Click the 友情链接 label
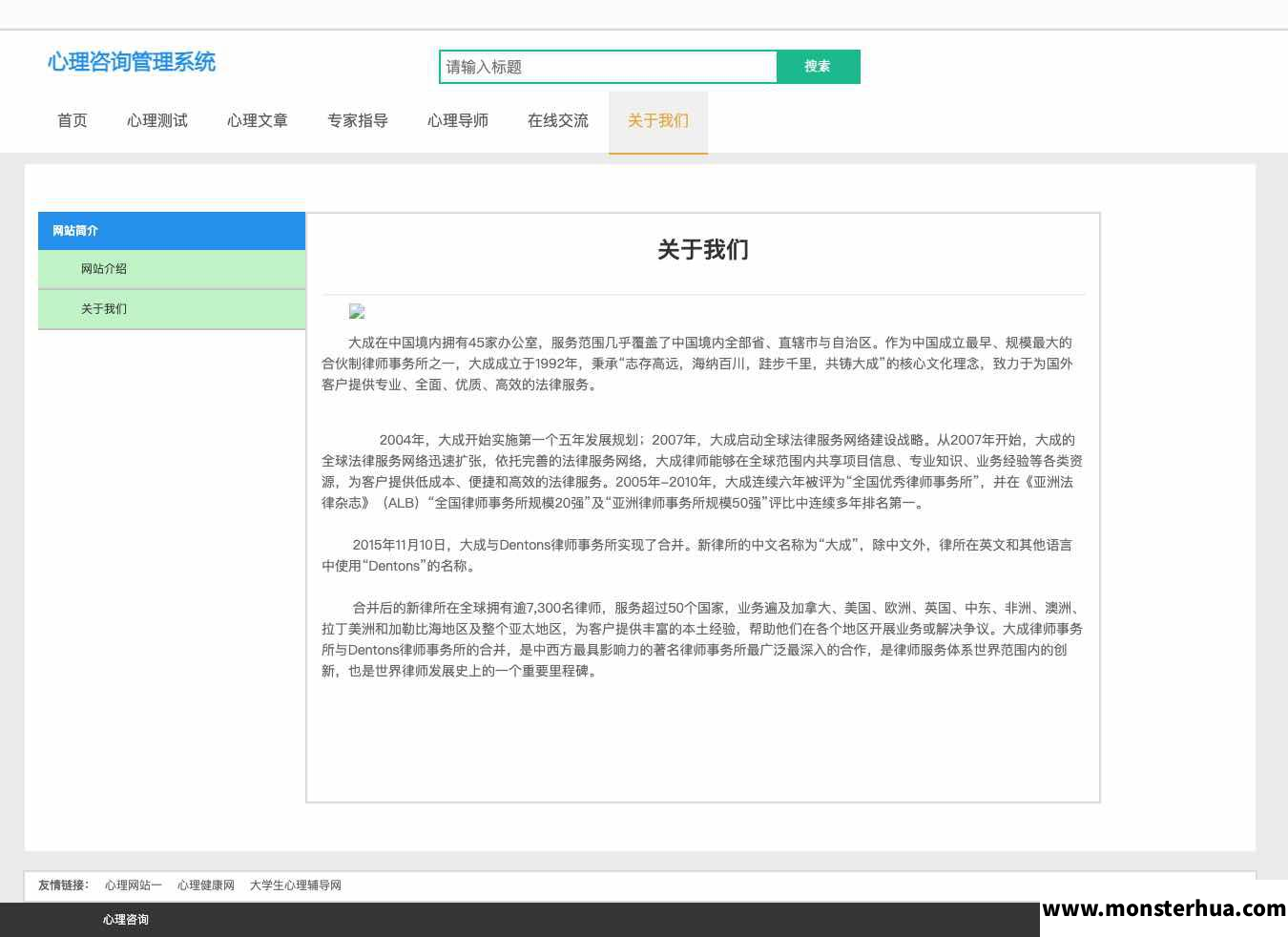 coord(63,885)
